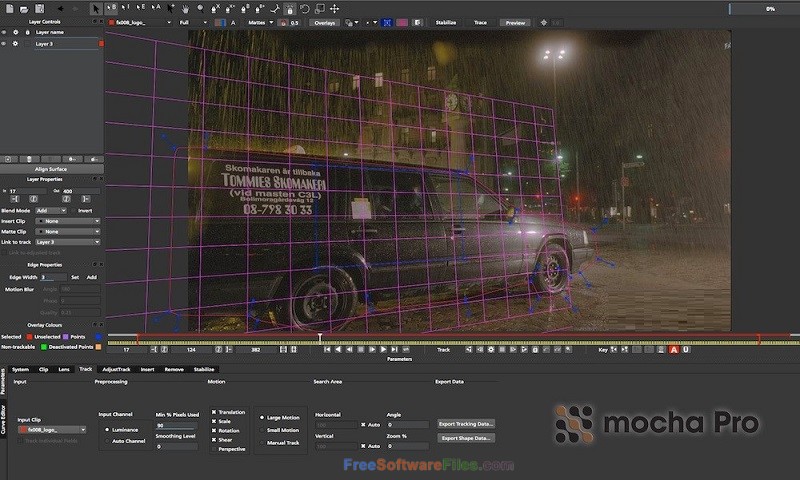
Task: Click the New Project file icon
Action: pyautogui.click(x=9, y=9)
